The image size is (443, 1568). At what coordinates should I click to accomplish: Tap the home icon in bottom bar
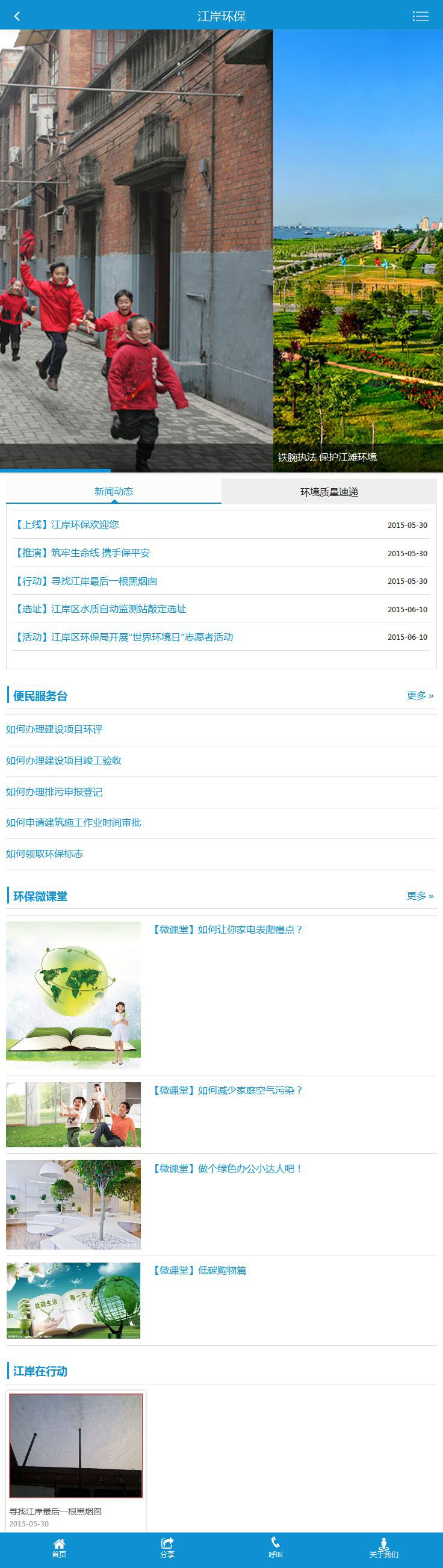(x=59, y=1543)
